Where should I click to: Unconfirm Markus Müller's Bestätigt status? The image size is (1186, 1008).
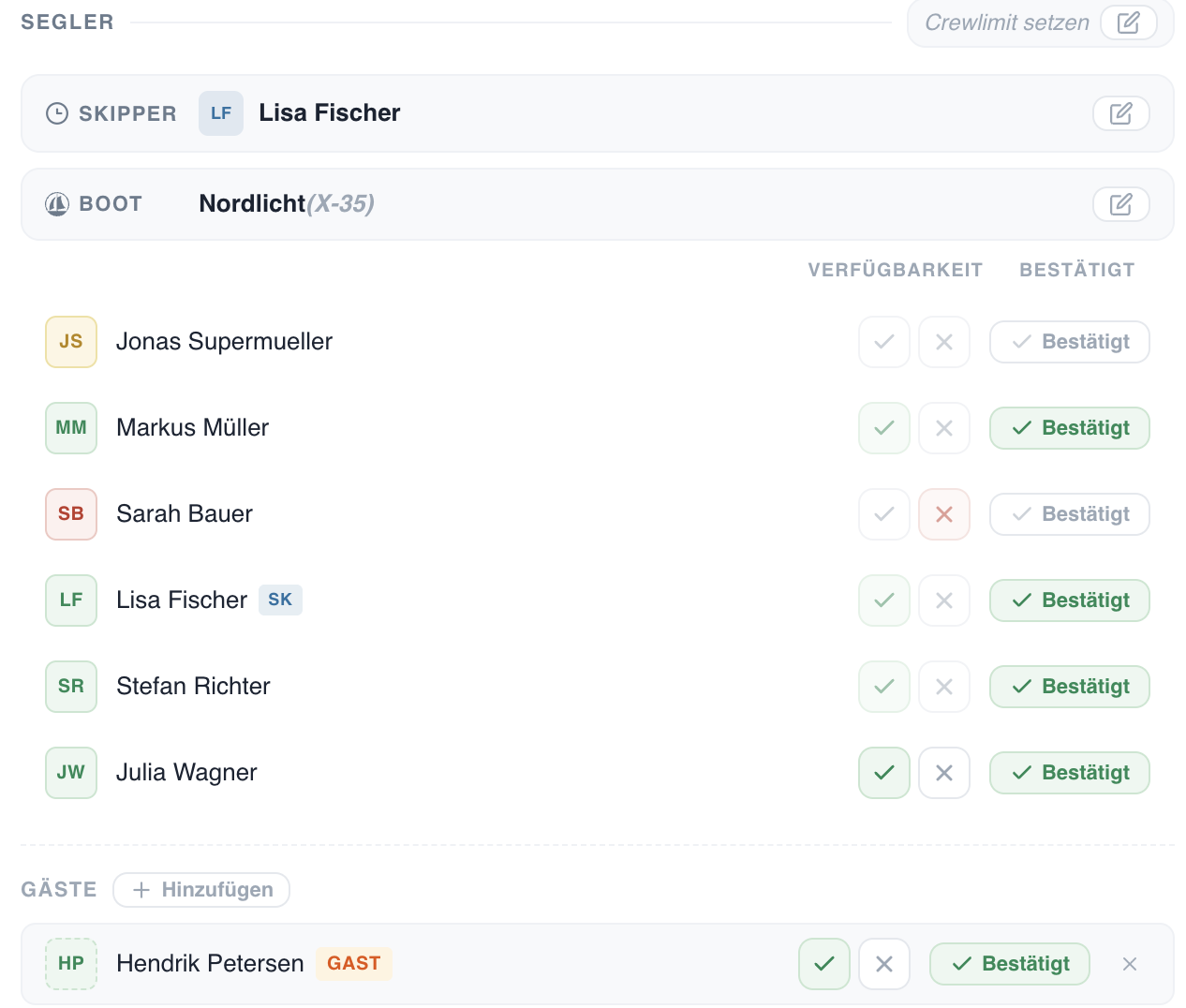pyautogui.click(x=1069, y=428)
